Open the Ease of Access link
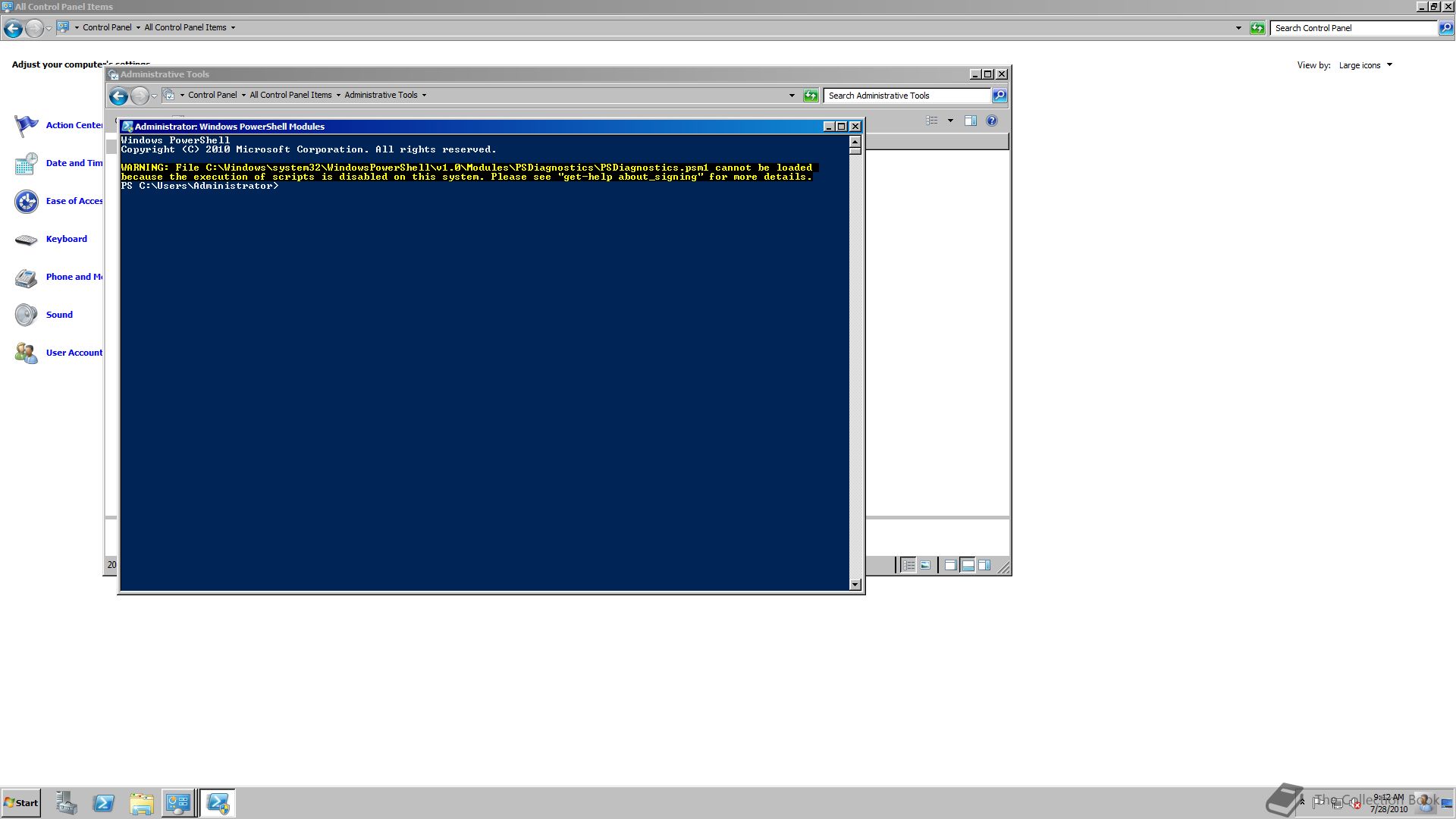The width and height of the screenshot is (1456, 819). (x=74, y=201)
